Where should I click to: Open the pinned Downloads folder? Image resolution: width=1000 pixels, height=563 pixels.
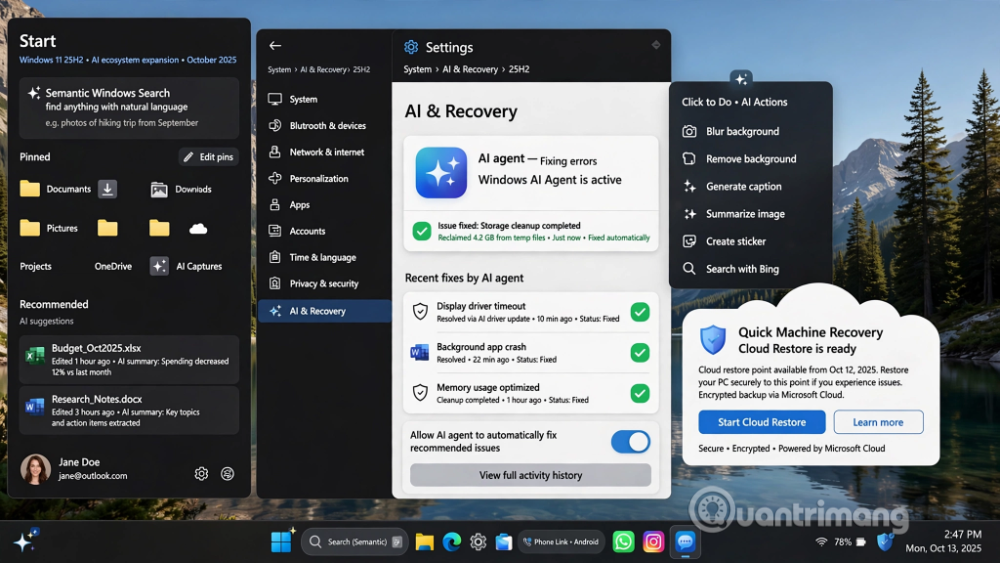point(181,189)
